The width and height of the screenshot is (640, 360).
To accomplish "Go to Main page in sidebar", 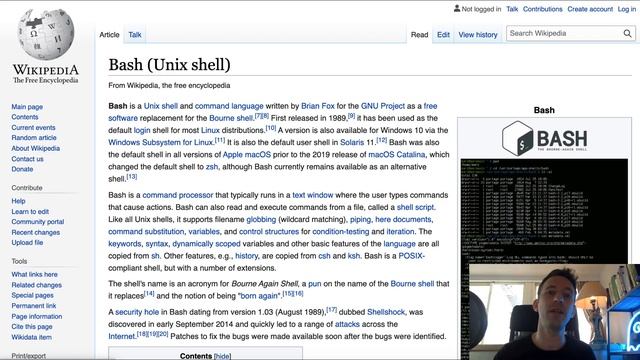I will (27, 107).
